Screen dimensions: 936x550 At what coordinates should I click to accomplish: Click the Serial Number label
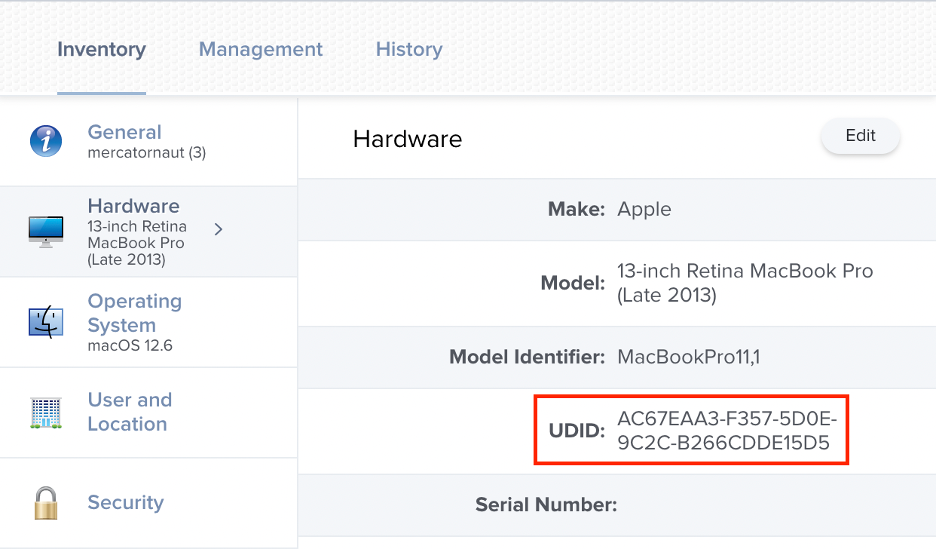click(546, 505)
